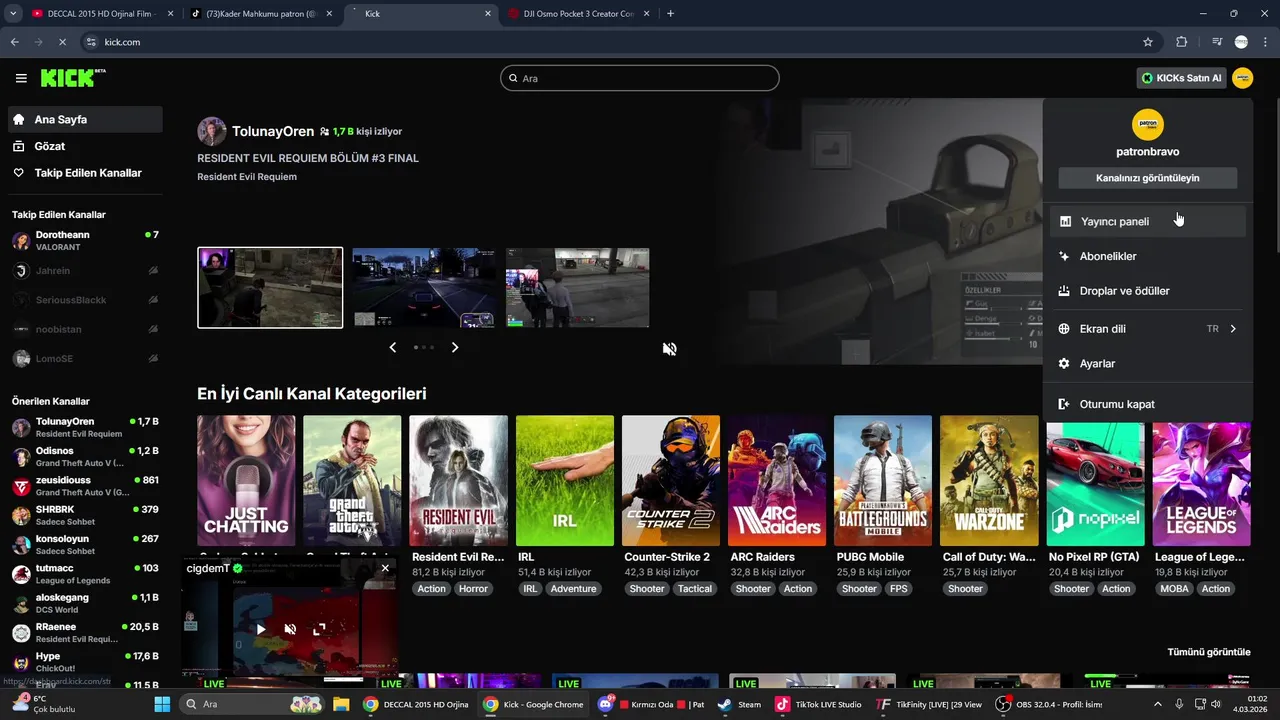Expand the Ekran dili language submenu
The image size is (1280, 720).
coord(1148,328)
